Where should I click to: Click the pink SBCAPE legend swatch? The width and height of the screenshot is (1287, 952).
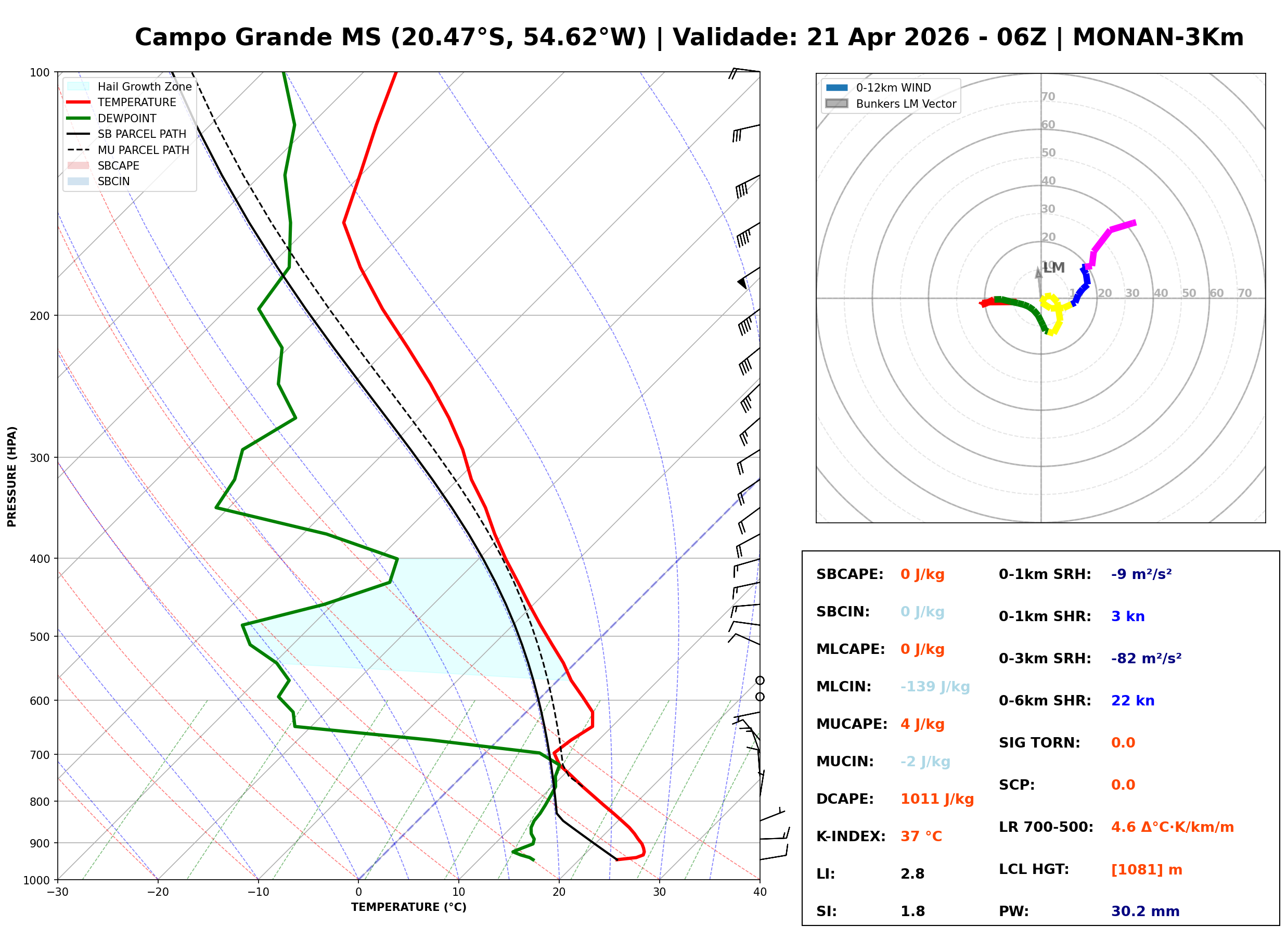click(x=79, y=165)
